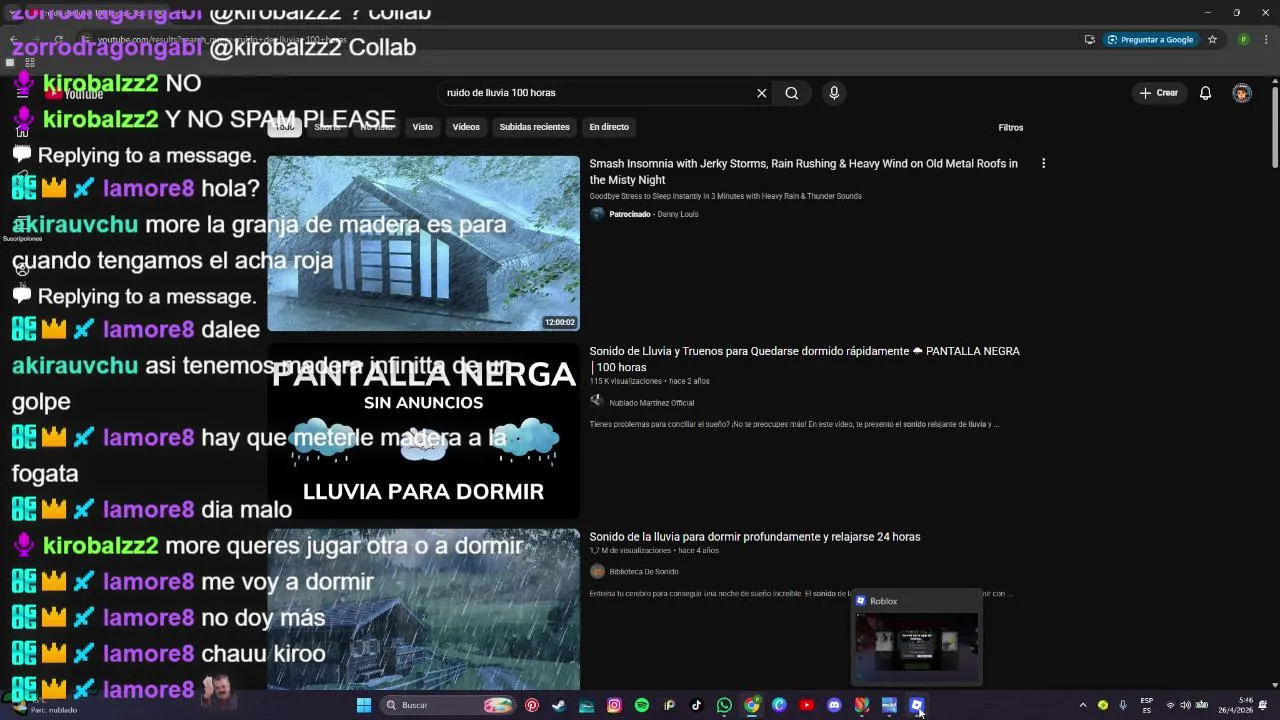Open Spotify from the taskbar
This screenshot has width=1280, height=720.
click(642, 705)
